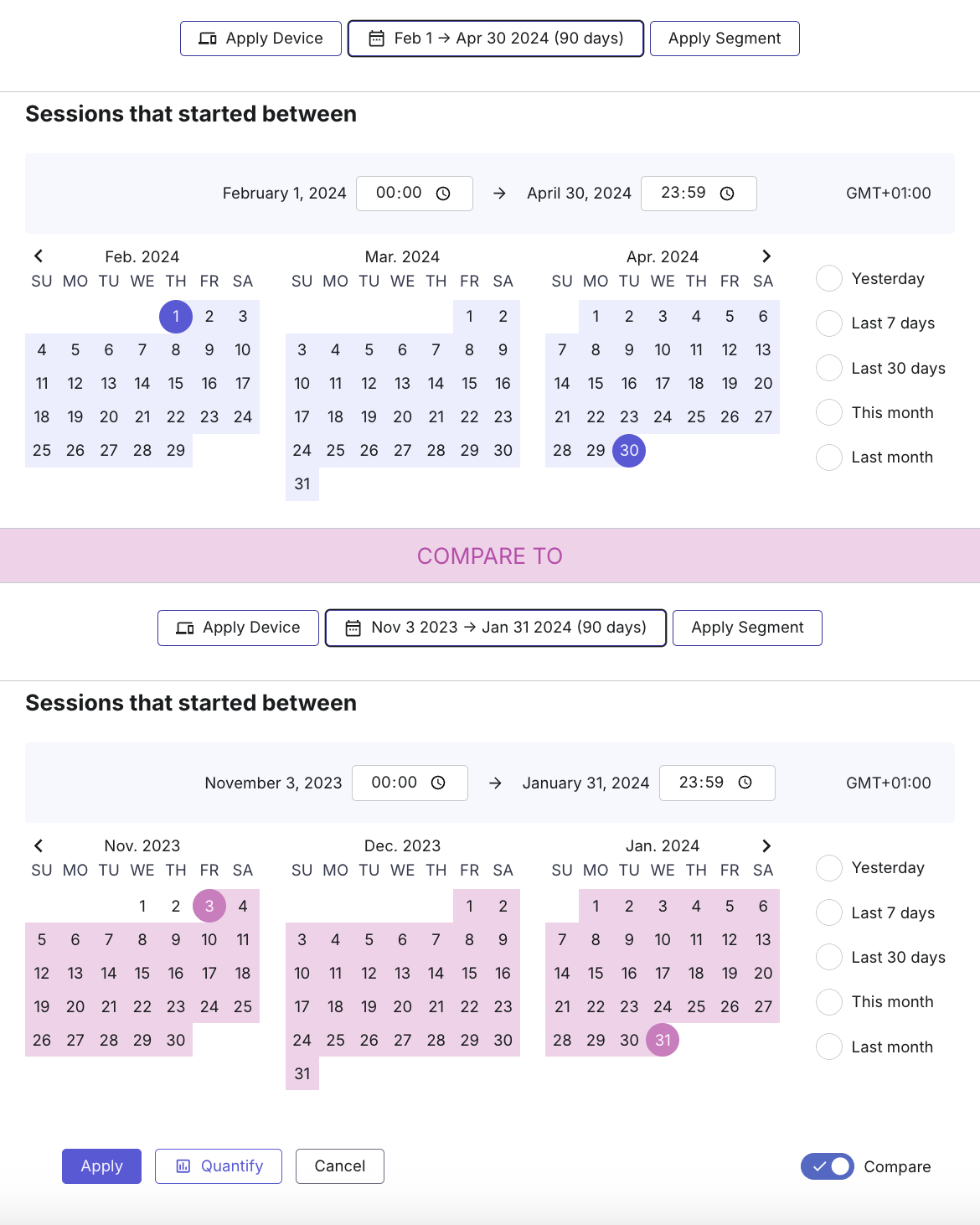Click clock icon in January 23:59 end time field
The width and height of the screenshot is (980, 1225).
pyautogui.click(x=745, y=783)
